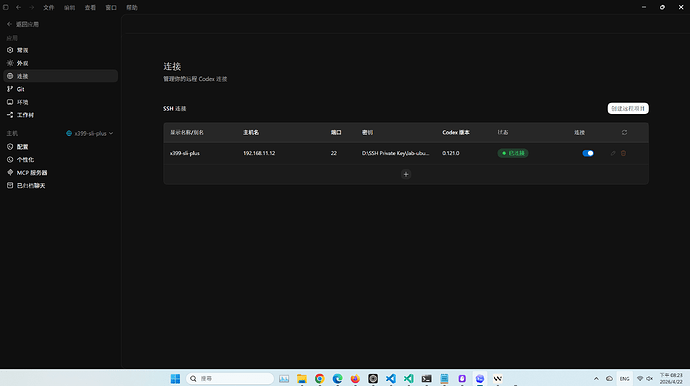Click the hostname 192.168.11.12
This screenshot has width=690, height=386.
[x=259, y=153]
